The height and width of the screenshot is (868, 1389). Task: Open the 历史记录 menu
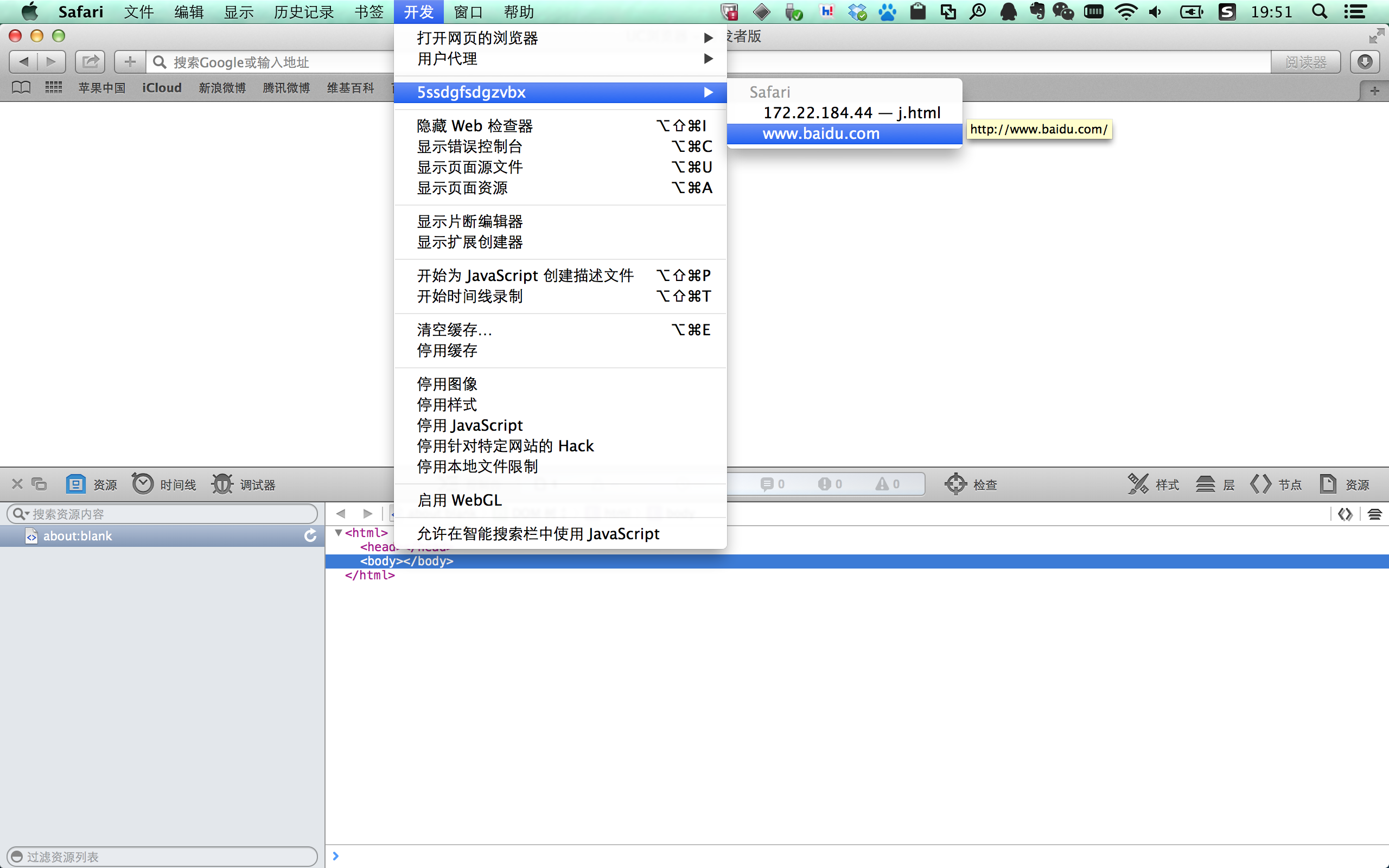[x=304, y=11]
